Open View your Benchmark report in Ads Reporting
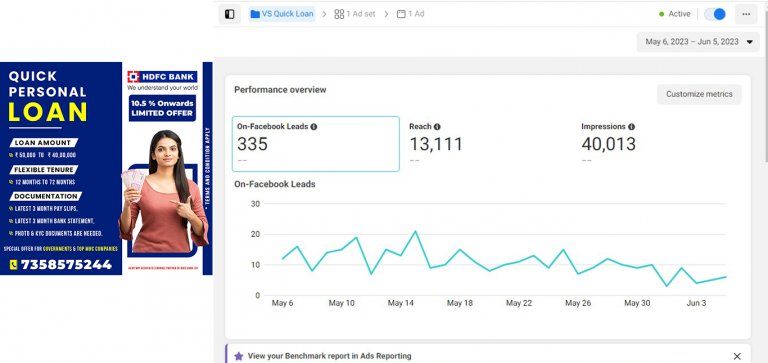The image size is (768, 363). click(x=329, y=356)
